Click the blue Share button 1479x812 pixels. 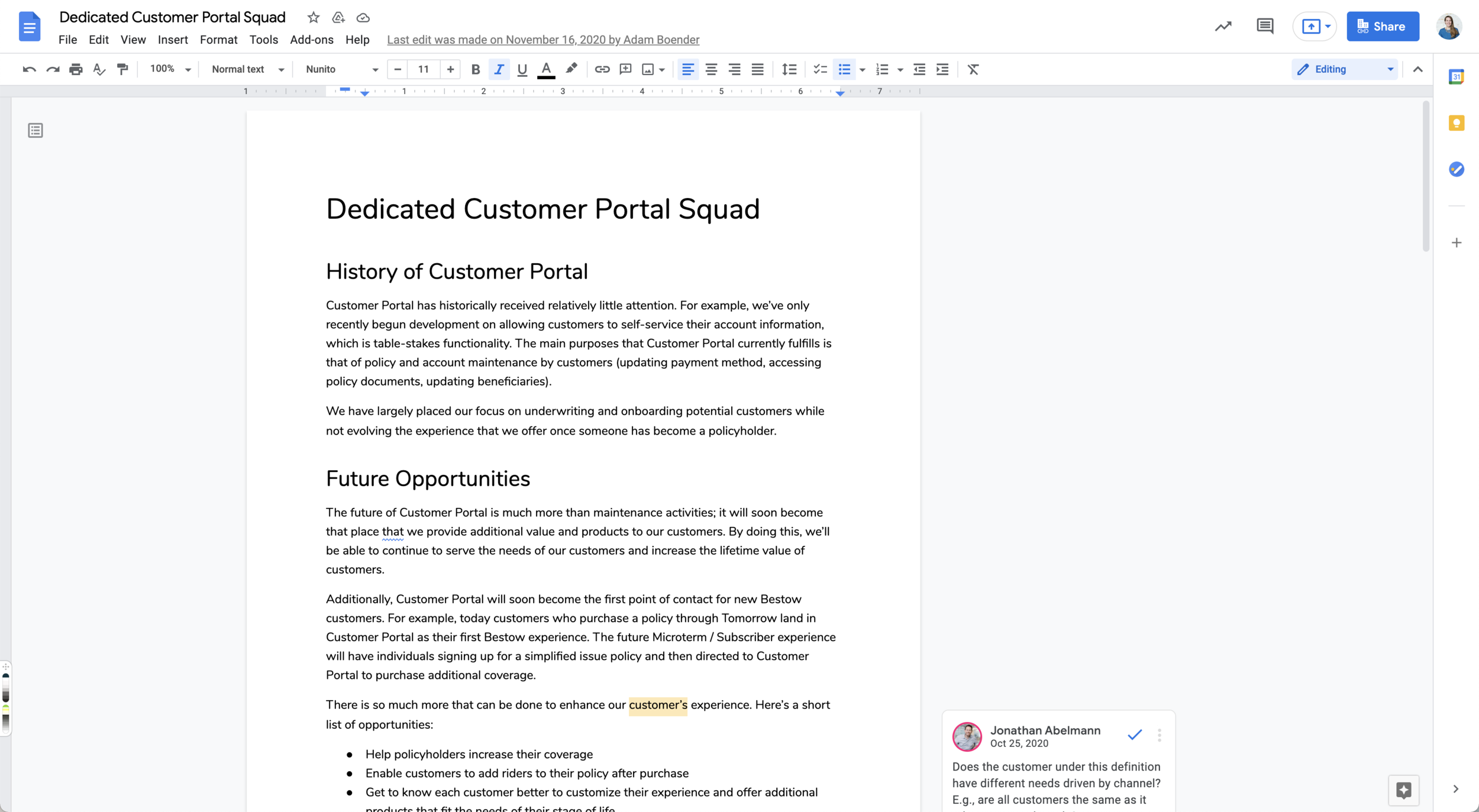coord(1383,26)
